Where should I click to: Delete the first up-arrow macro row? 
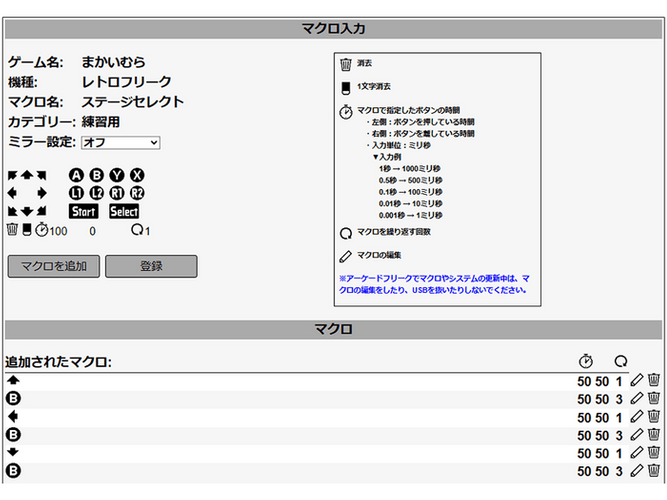pos(654,380)
